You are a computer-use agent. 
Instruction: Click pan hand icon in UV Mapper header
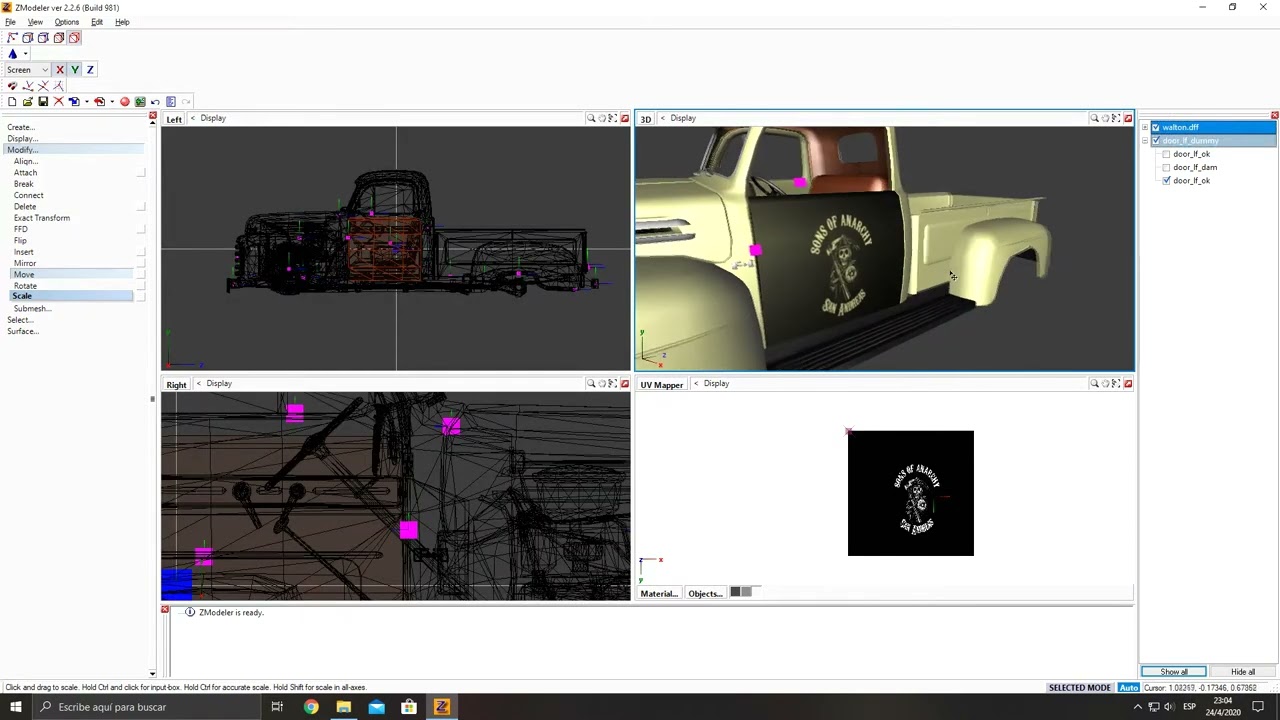tap(1105, 384)
